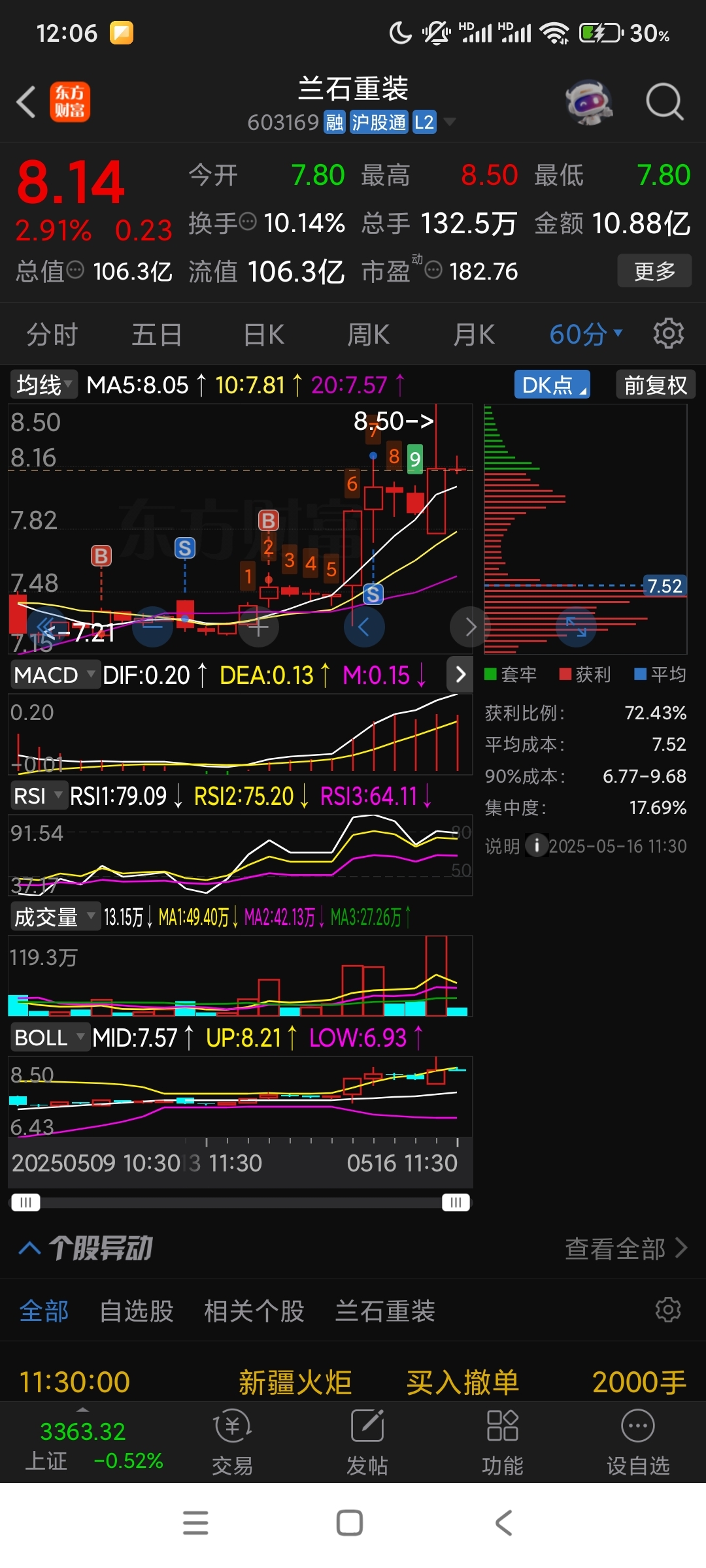The width and height of the screenshot is (706, 1568).
Task: Tap arrow button next to MACD values
Action: click(460, 674)
